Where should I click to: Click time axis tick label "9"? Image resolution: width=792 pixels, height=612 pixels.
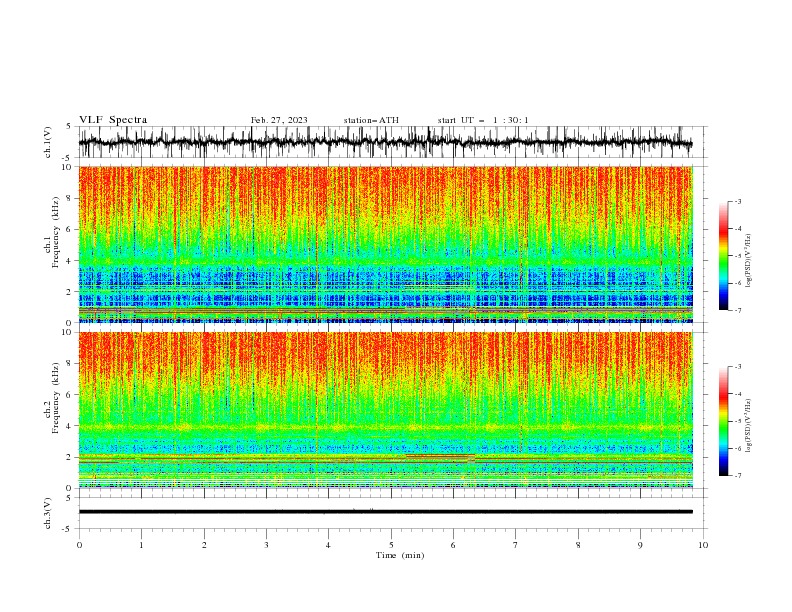point(640,545)
